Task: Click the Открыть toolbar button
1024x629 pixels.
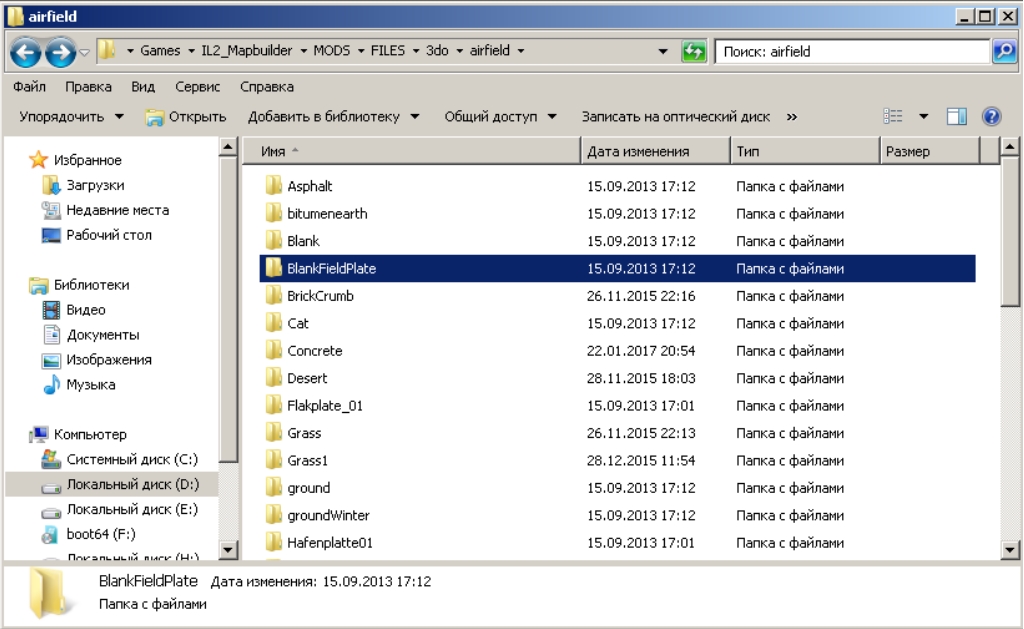Action: click(x=186, y=117)
